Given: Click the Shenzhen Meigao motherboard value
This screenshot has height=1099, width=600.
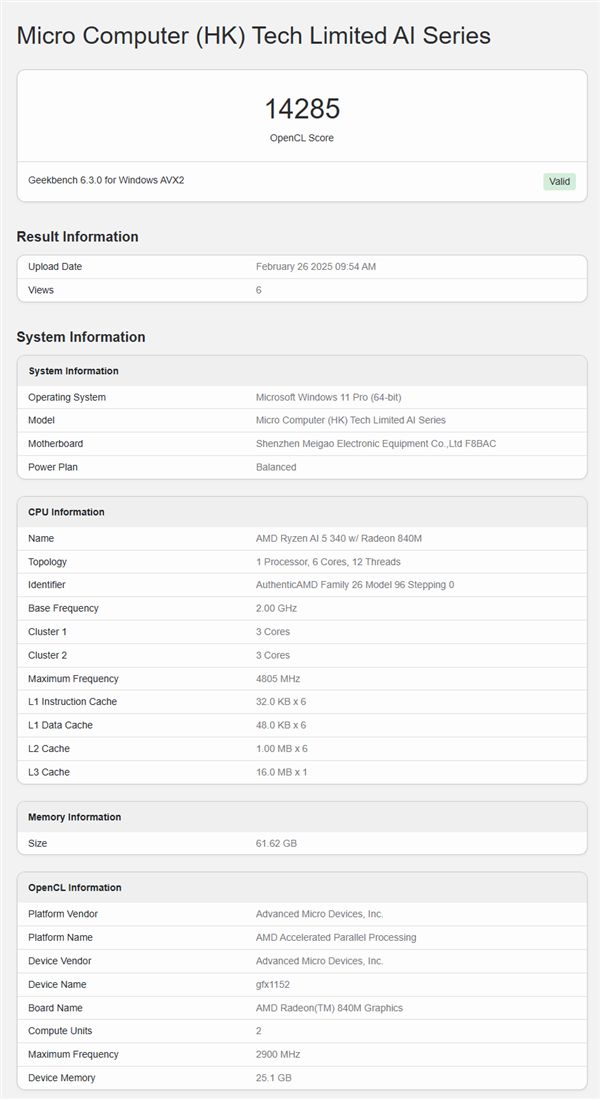Looking at the screenshot, I should point(376,444).
